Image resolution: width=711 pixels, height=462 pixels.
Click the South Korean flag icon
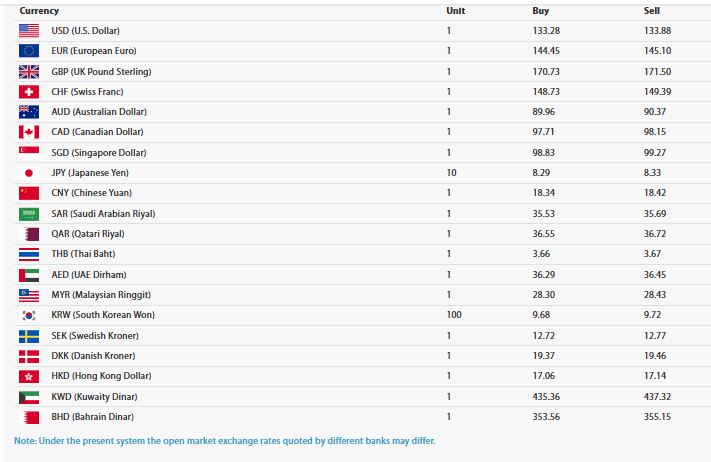tap(29, 315)
